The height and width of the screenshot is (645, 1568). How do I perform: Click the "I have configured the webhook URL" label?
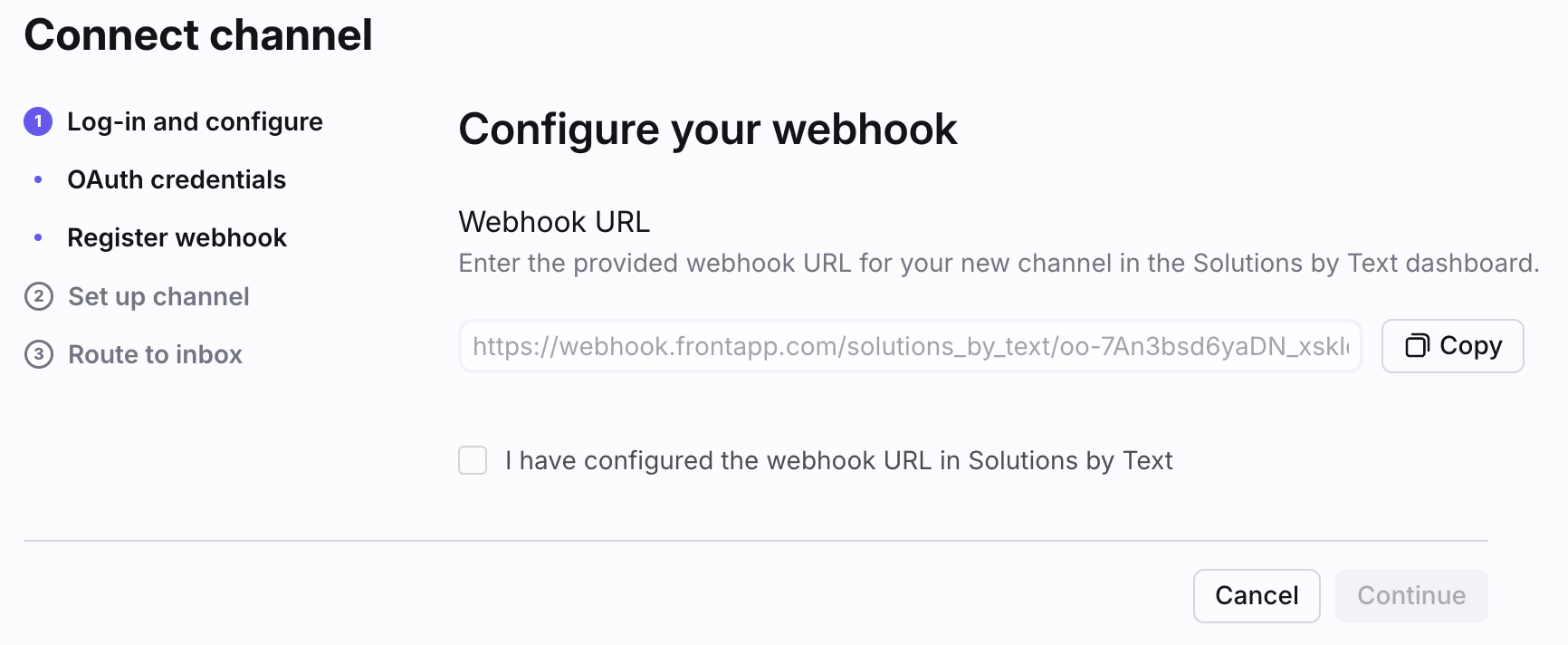(x=838, y=460)
